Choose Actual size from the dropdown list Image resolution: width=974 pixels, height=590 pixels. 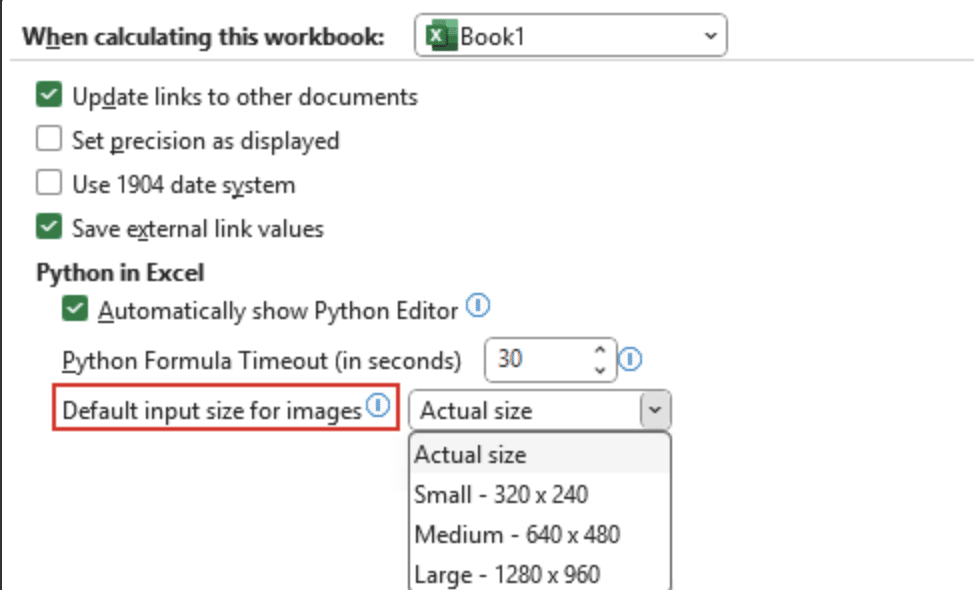pyautogui.click(x=470, y=454)
